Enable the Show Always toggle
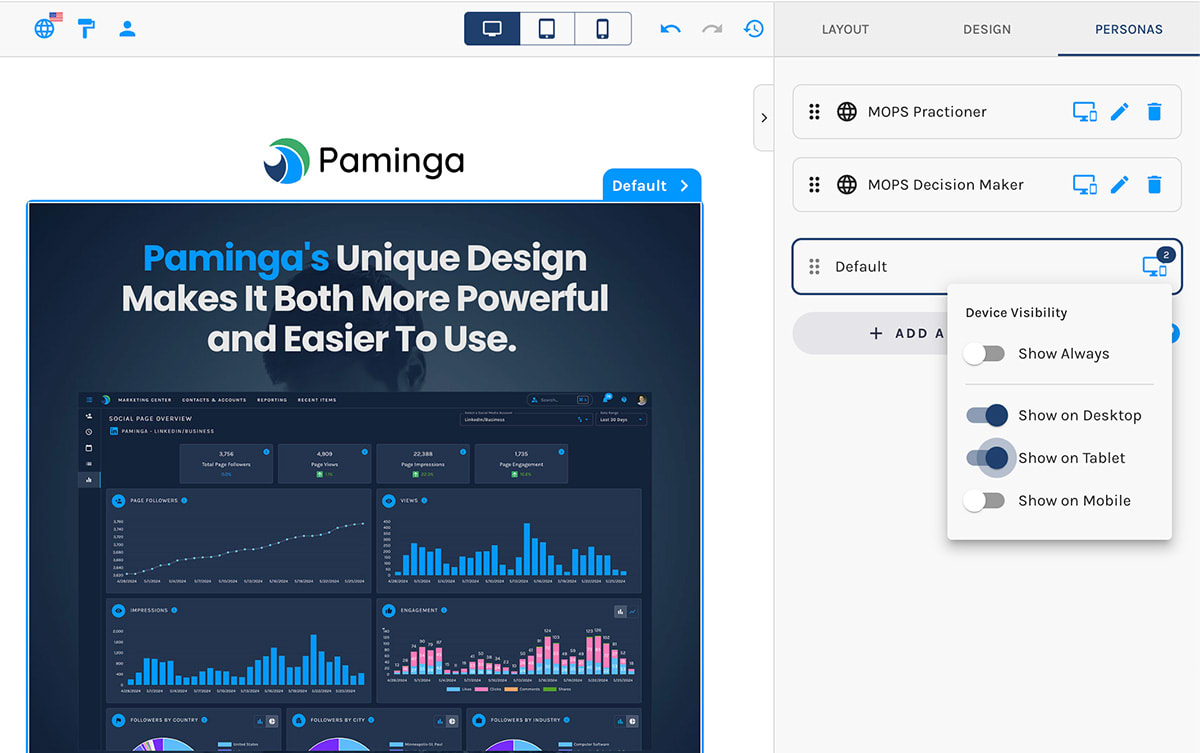Screen dimensions: 1200x753 point(984,354)
